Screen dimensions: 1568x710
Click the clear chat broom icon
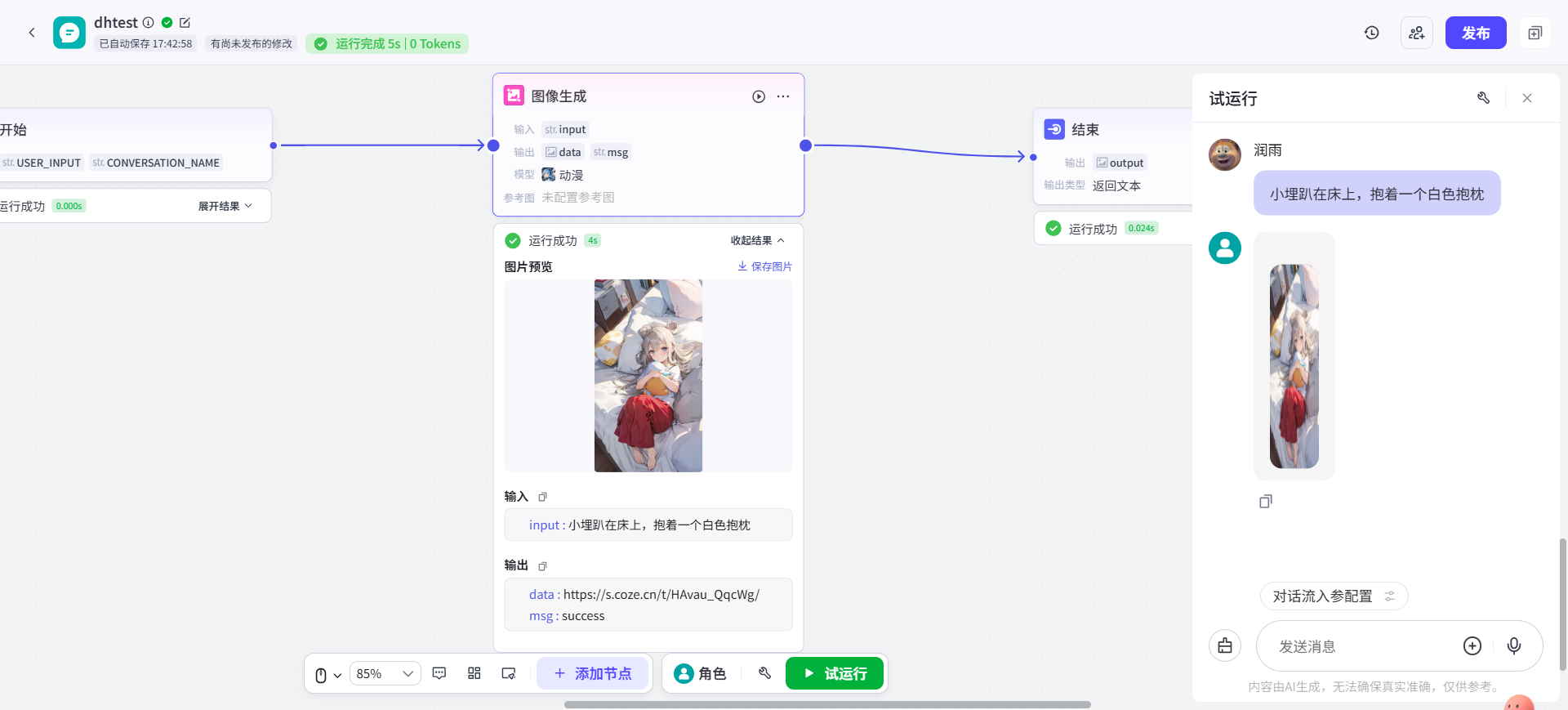tap(1225, 646)
